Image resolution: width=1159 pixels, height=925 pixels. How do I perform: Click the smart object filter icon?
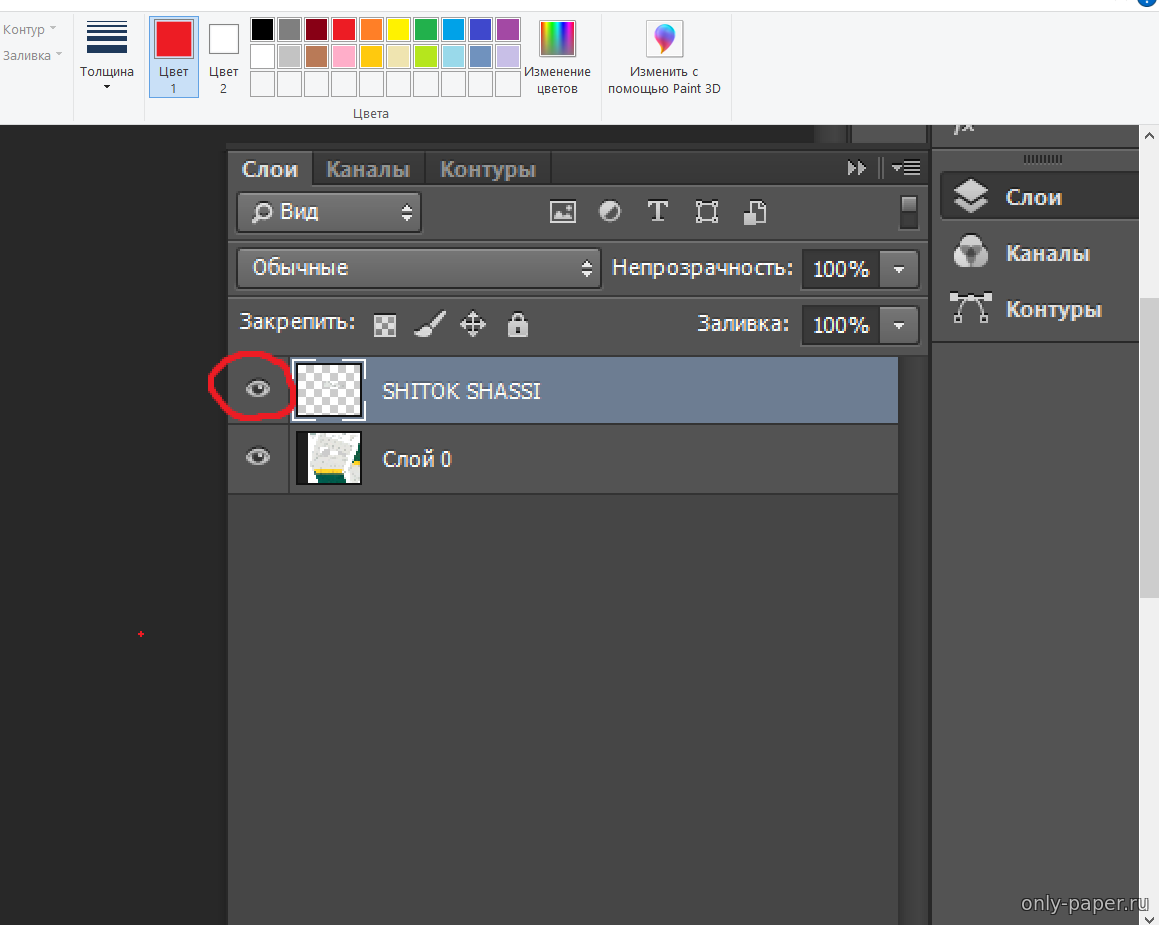pos(755,212)
